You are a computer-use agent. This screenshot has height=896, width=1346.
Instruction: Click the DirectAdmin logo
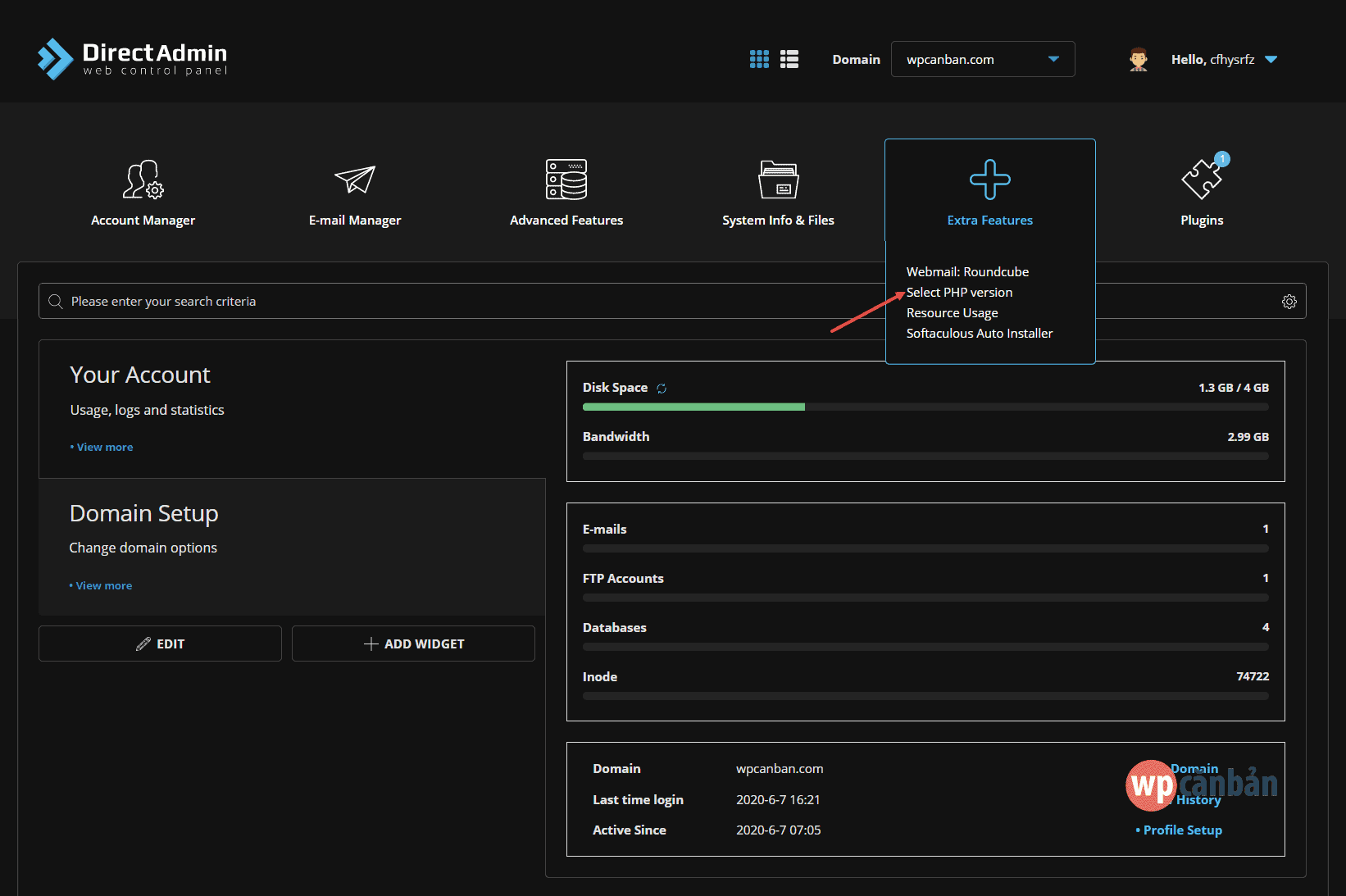pyautogui.click(x=131, y=57)
